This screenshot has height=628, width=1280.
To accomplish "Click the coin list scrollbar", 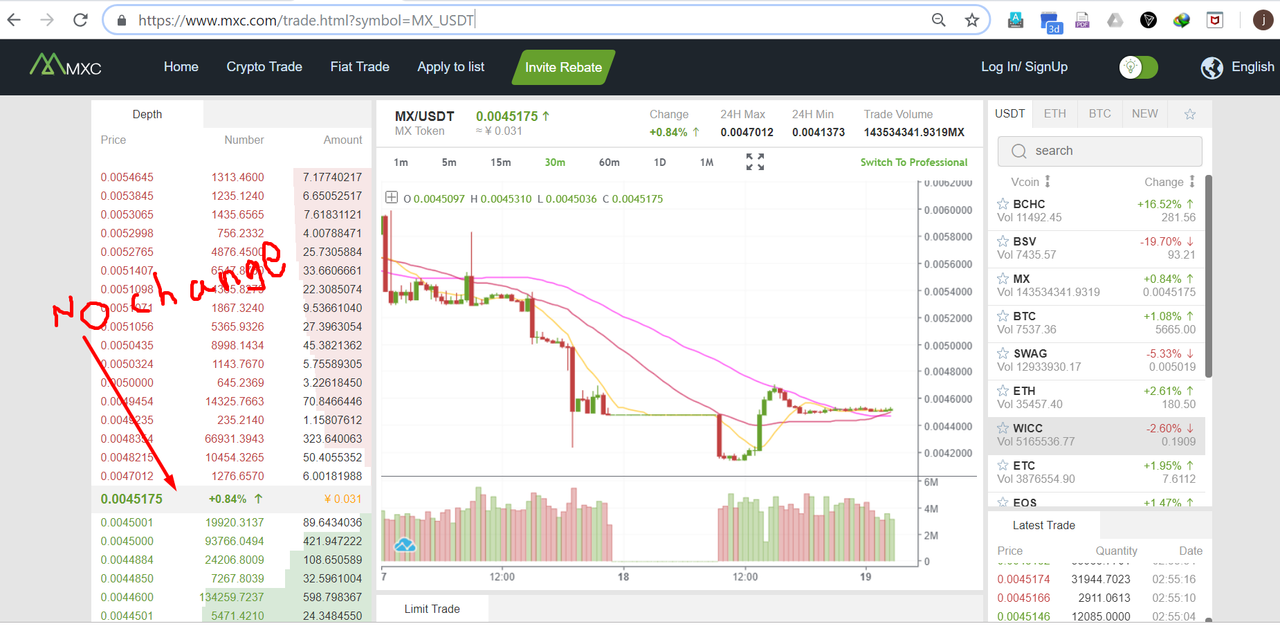I will pyautogui.click(x=1208, y=275).
